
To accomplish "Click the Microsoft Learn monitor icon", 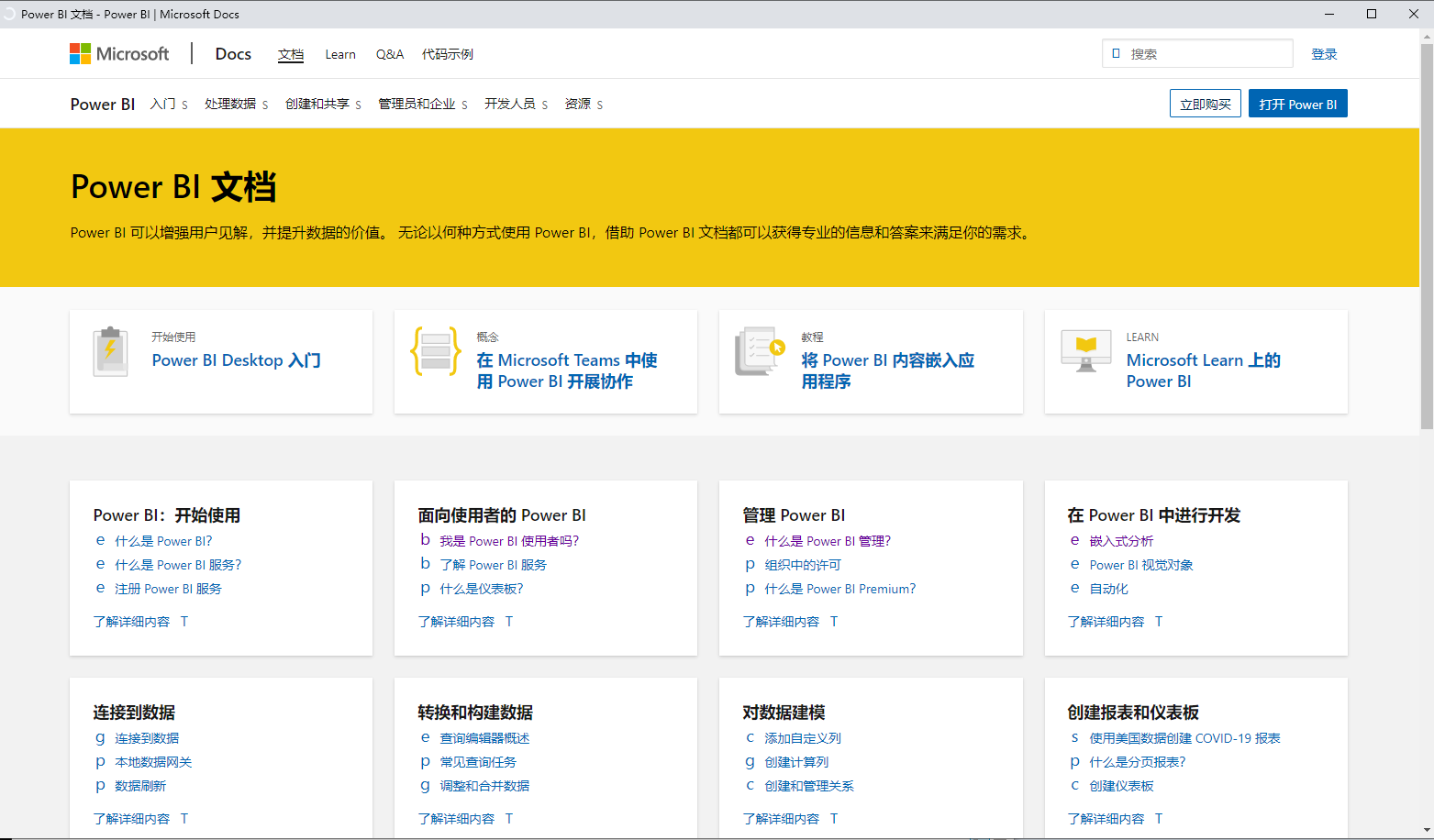I will click(x=1086, y=351).
